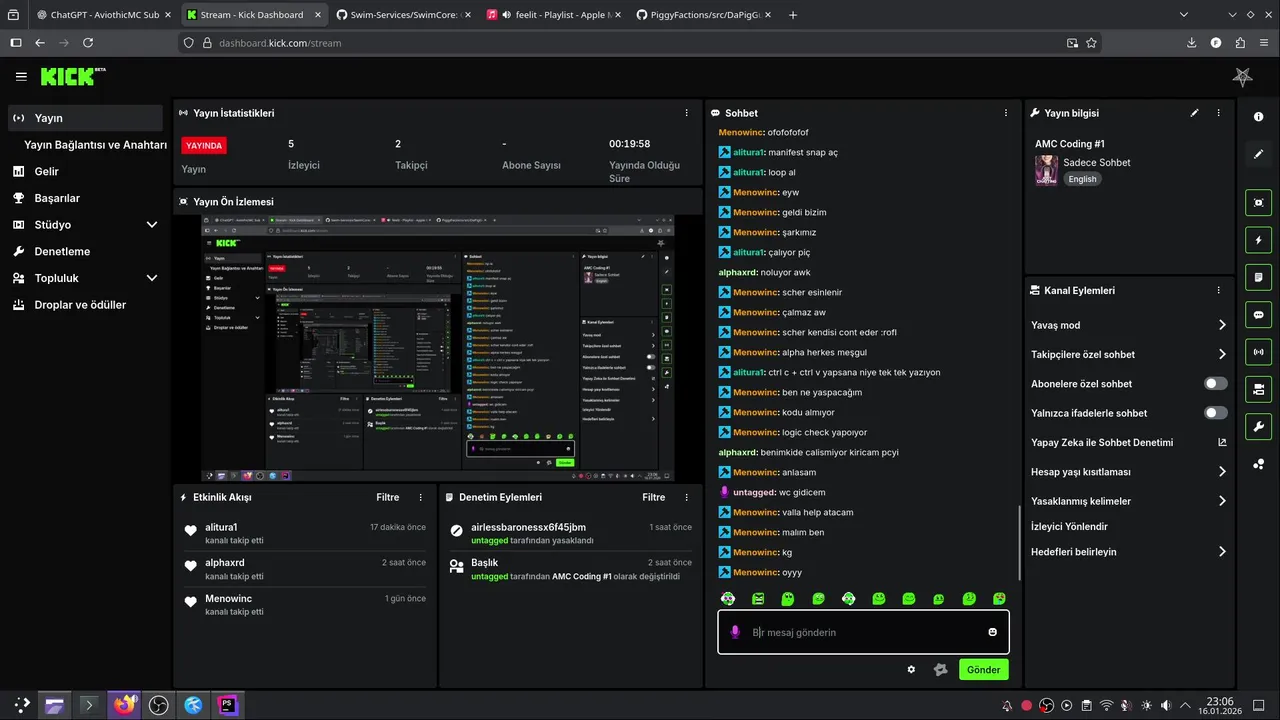This screenshot has height=720, width=1280.
Task: Click the stream preview thumbnail
Action: point(437,348)
